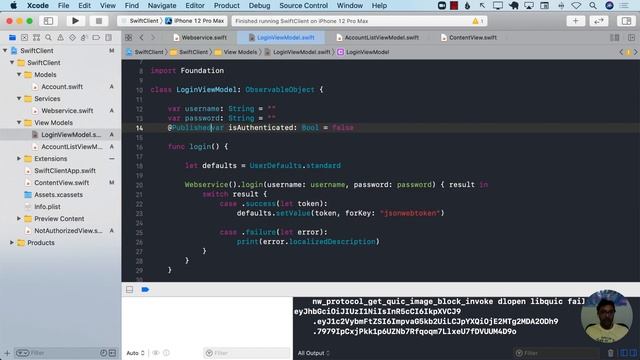Run the SwiftClient app with the play button
640x360 pixels.
click(x=76, y=21)
